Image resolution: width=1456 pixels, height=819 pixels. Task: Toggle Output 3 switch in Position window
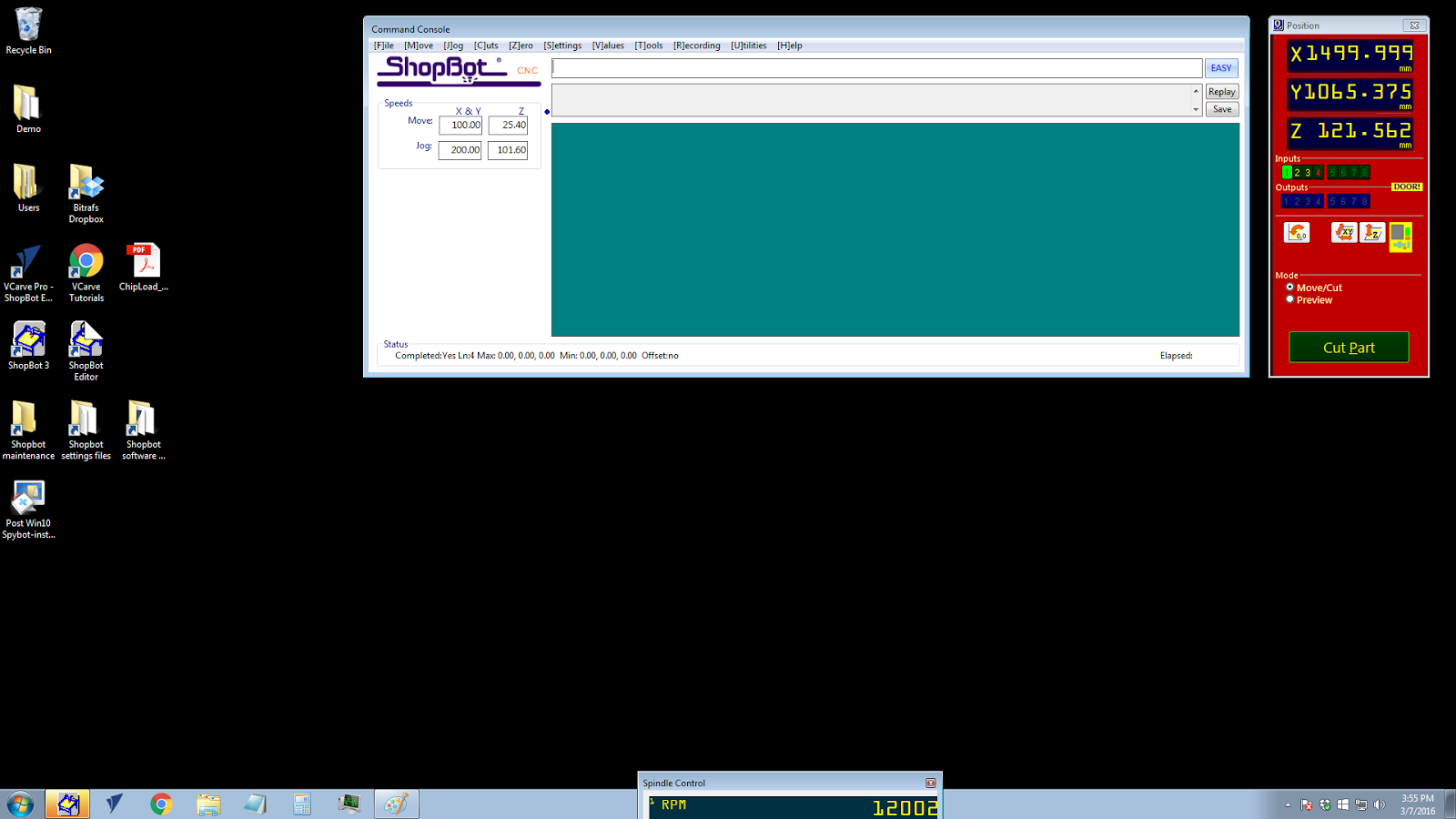[1308, 202]
